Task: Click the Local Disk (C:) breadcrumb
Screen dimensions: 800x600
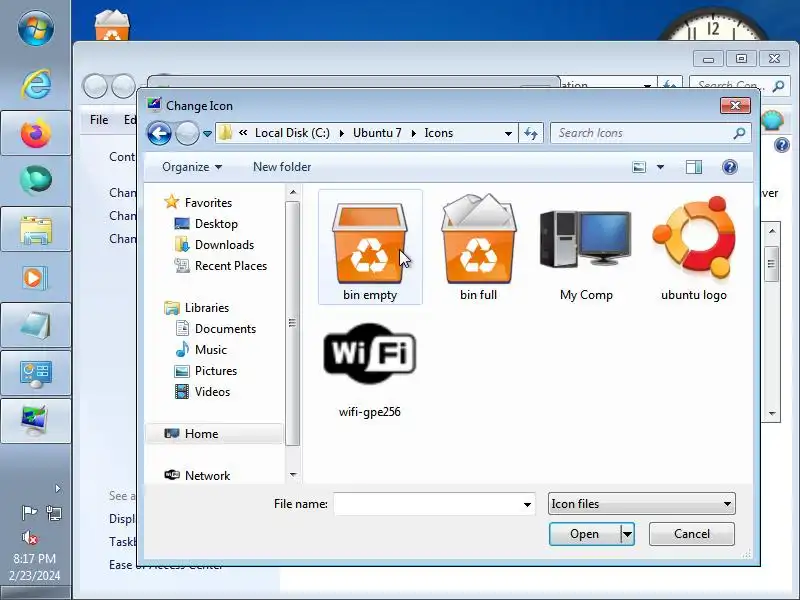Action: tap(292, 133)
